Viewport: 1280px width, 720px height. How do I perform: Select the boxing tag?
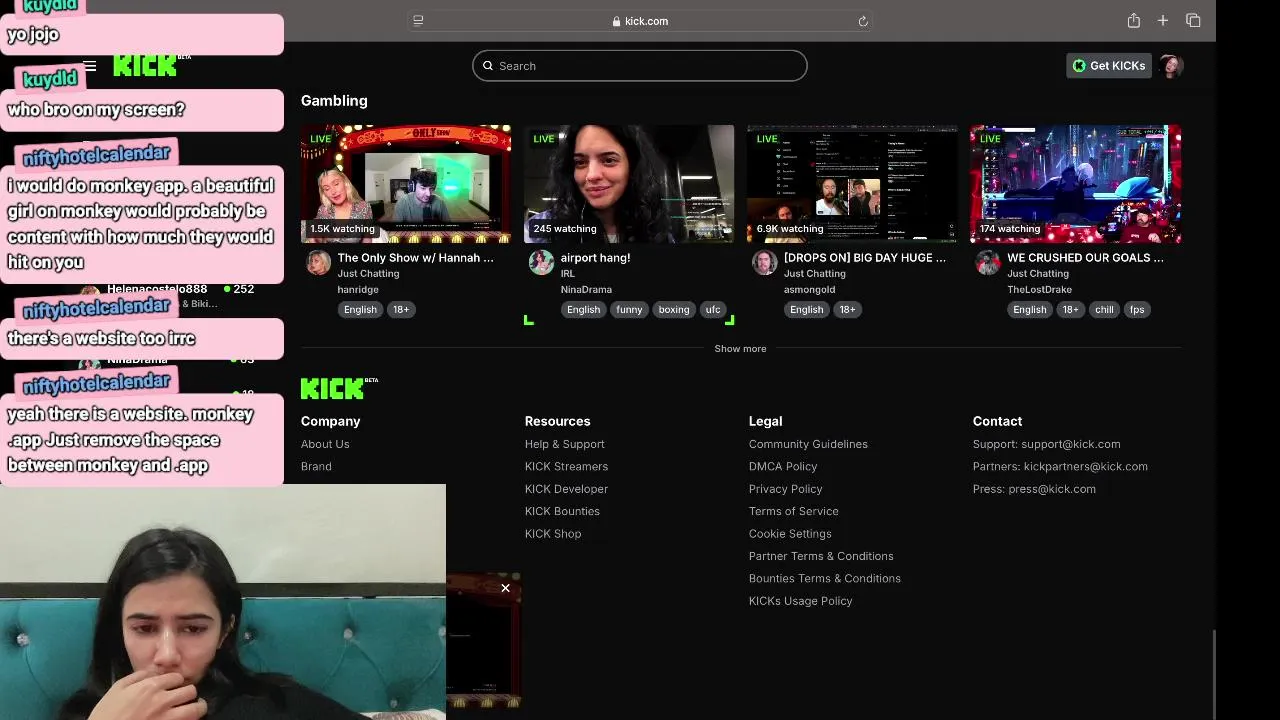click(x=674, y=310)
